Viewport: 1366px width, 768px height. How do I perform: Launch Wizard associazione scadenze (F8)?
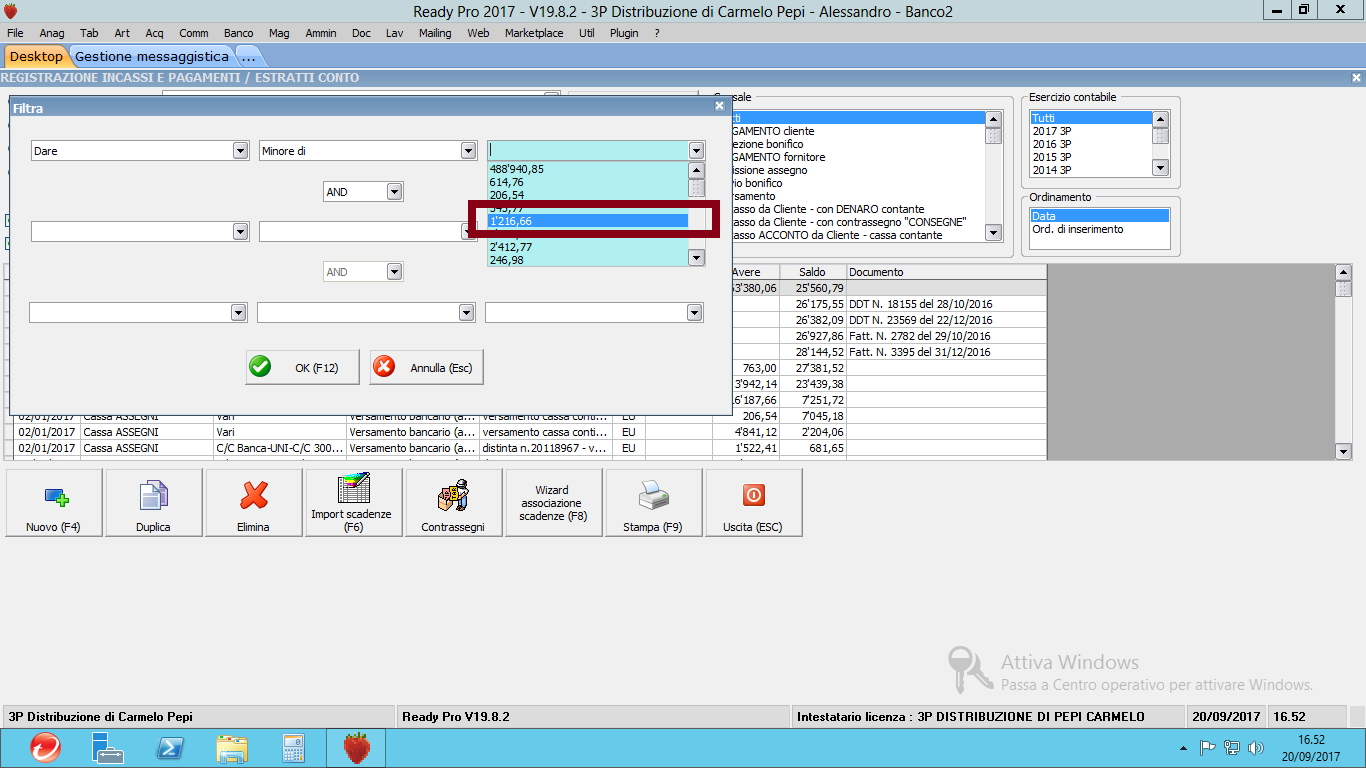pyautogui.click(x=554, y=503)
